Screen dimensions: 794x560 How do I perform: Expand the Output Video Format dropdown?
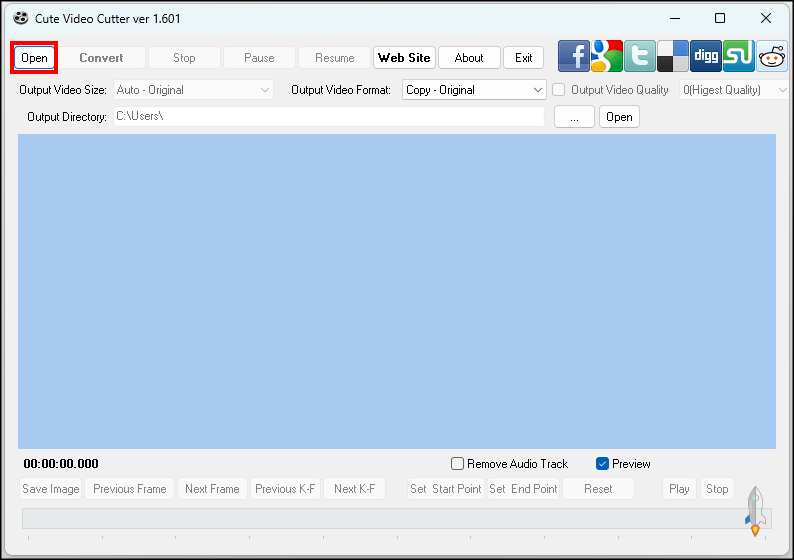click(474, 90)
